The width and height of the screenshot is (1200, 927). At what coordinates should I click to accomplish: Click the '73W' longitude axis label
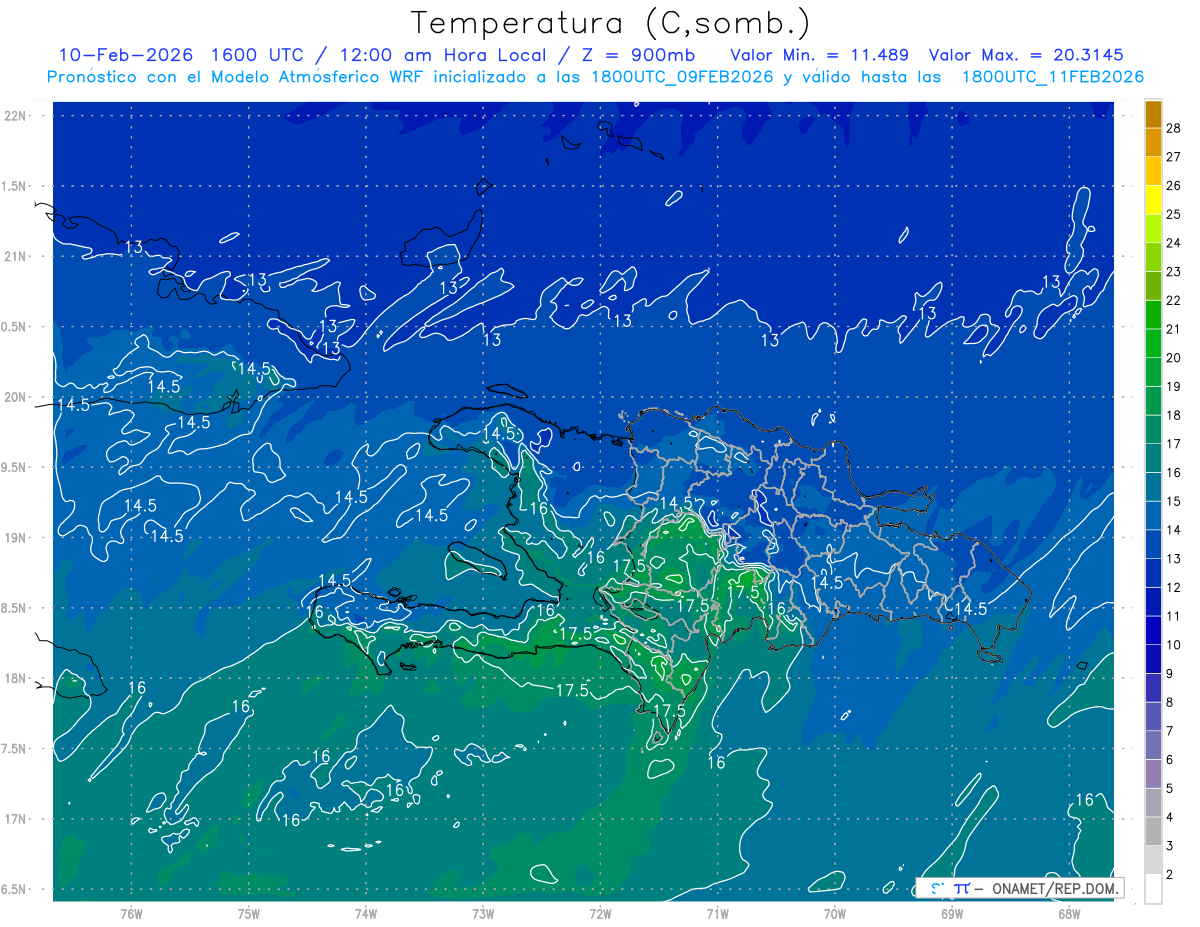tap(483, 914)
